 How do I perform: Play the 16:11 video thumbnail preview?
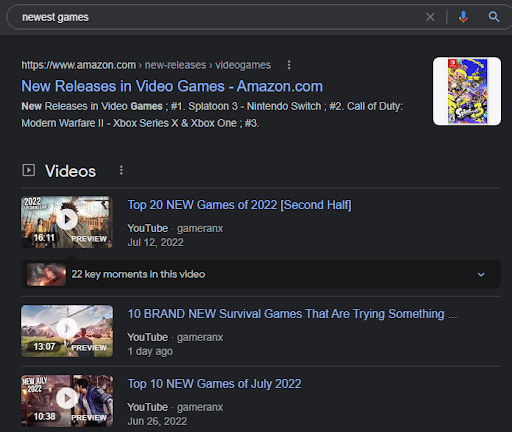click(x=67, y=222)
